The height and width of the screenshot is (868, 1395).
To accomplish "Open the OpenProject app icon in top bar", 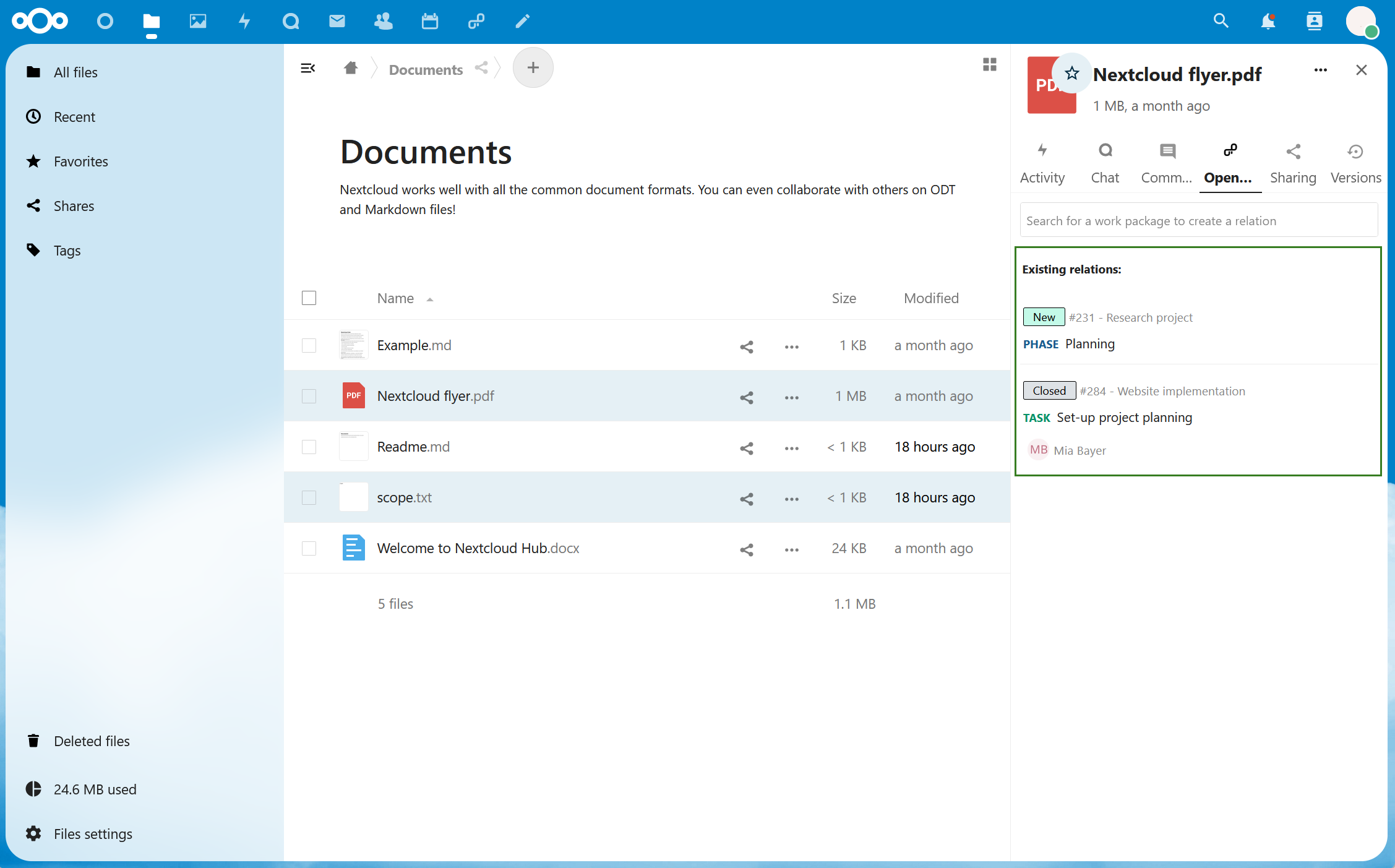I will coord(476,22).
